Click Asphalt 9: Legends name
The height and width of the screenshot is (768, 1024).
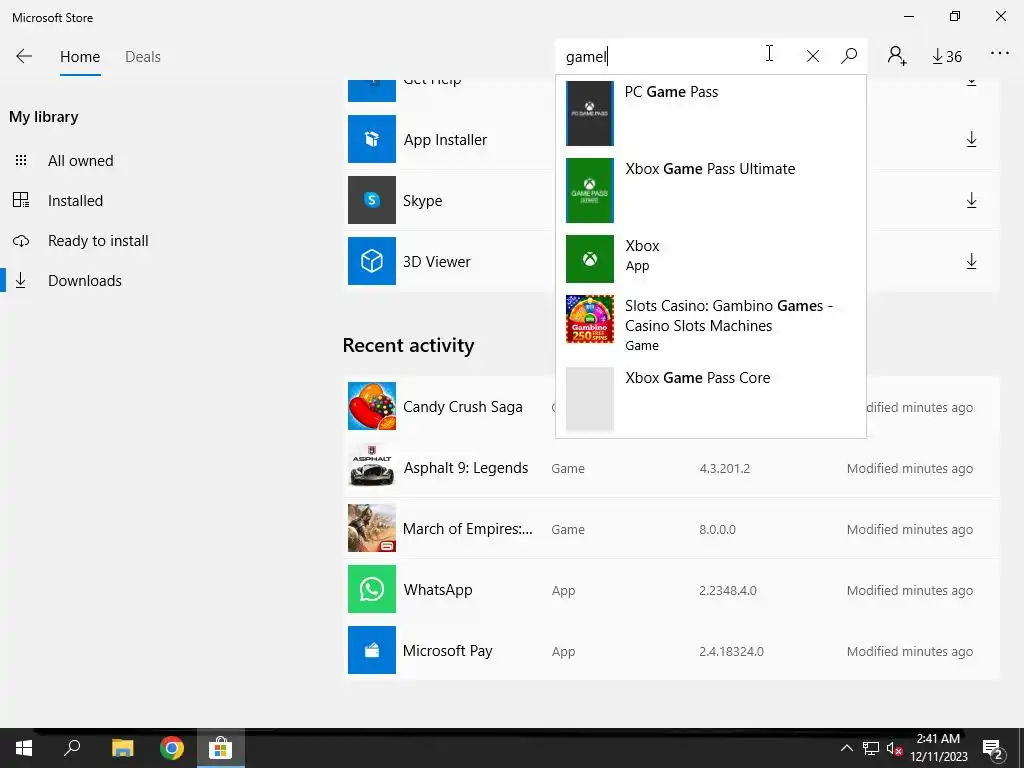tap(466, 468)
